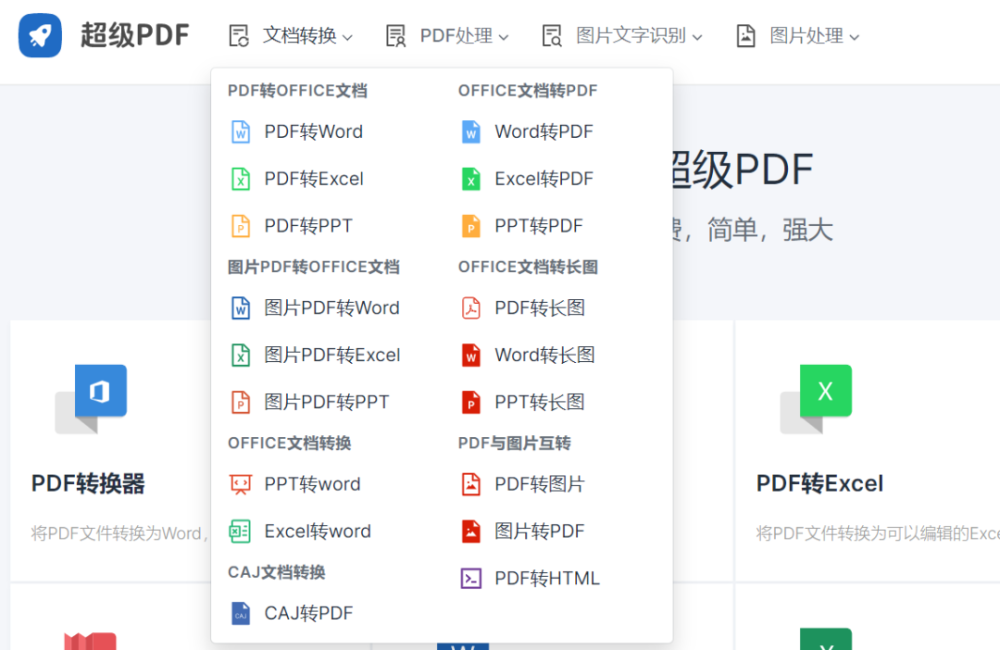Choose the PPT转PDF menu entry
Screen dimensions: 1000x650
click(539, 226)
